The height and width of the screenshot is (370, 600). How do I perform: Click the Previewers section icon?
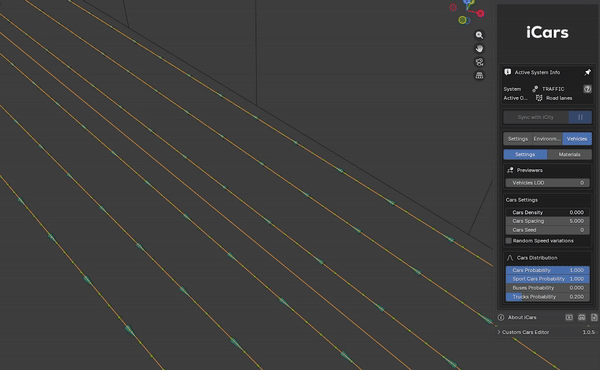click(510, 170)
